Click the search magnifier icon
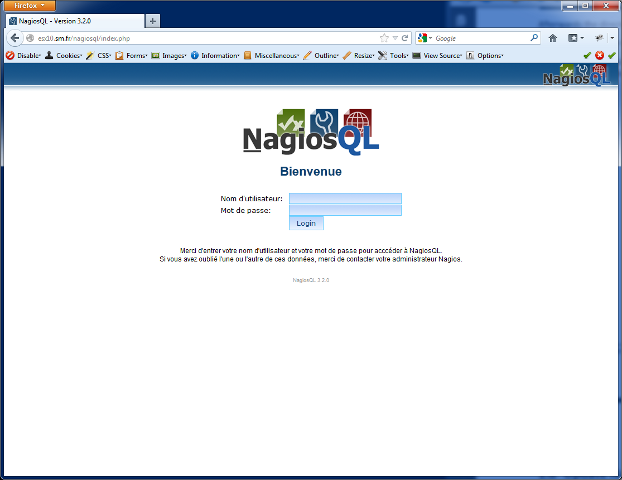This screenshot has height=480, width=622. (534, 38)
